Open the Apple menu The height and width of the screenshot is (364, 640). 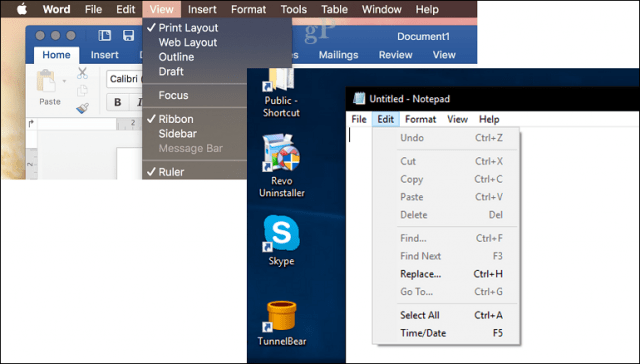(22, 9)
